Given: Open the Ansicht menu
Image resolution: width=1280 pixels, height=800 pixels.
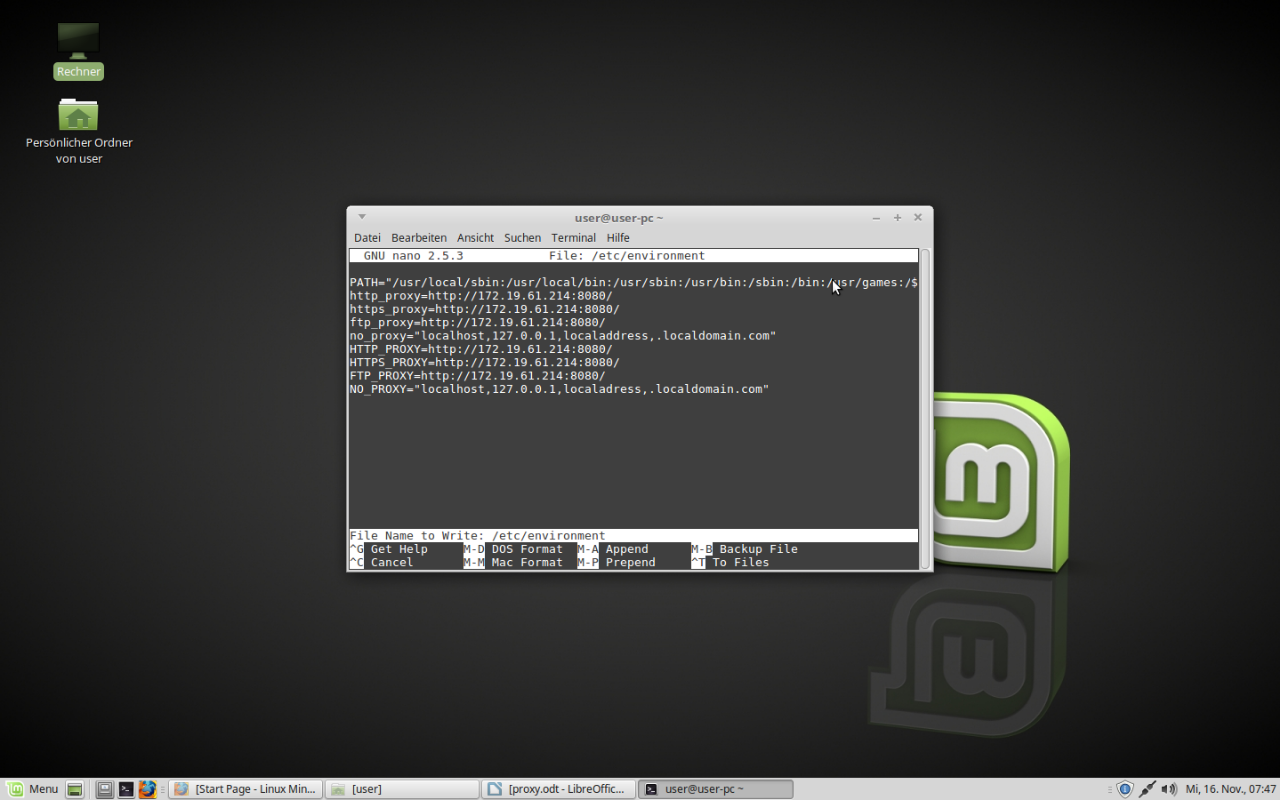Looking at the screenshot, I should (475, 238).
